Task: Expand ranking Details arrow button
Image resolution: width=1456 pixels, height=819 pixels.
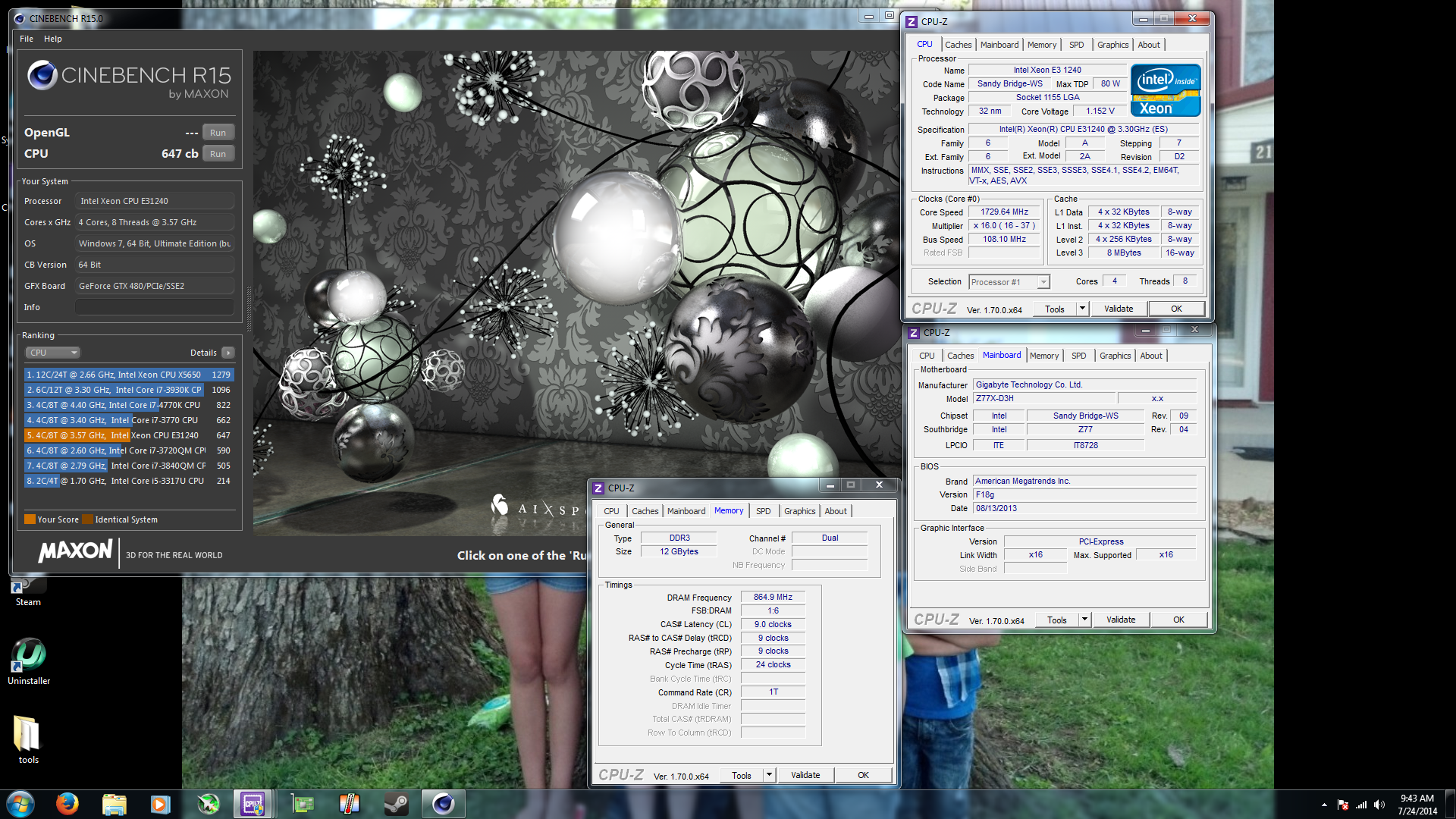Action: [228, 353]
